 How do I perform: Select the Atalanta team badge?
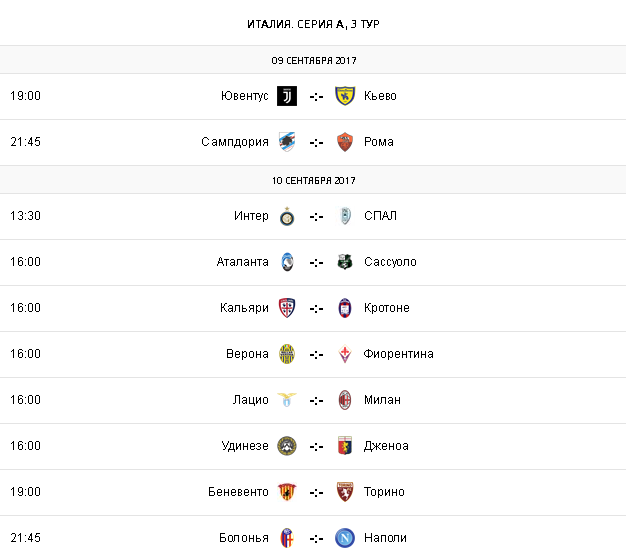click(287, 262)
